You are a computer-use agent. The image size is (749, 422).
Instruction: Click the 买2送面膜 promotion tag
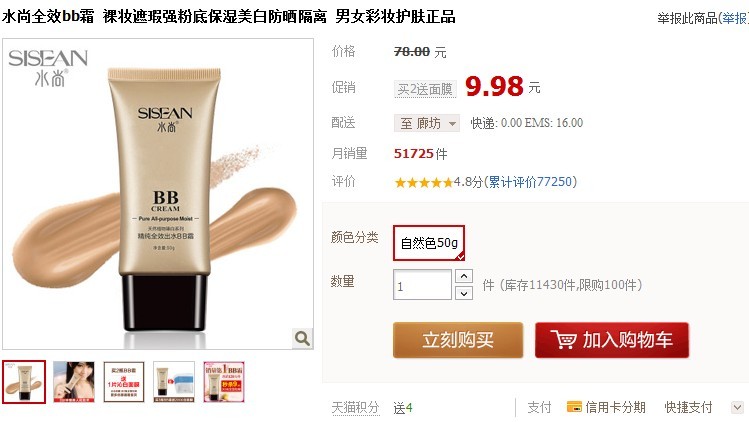pyautogui.click(x=425, y=89)
